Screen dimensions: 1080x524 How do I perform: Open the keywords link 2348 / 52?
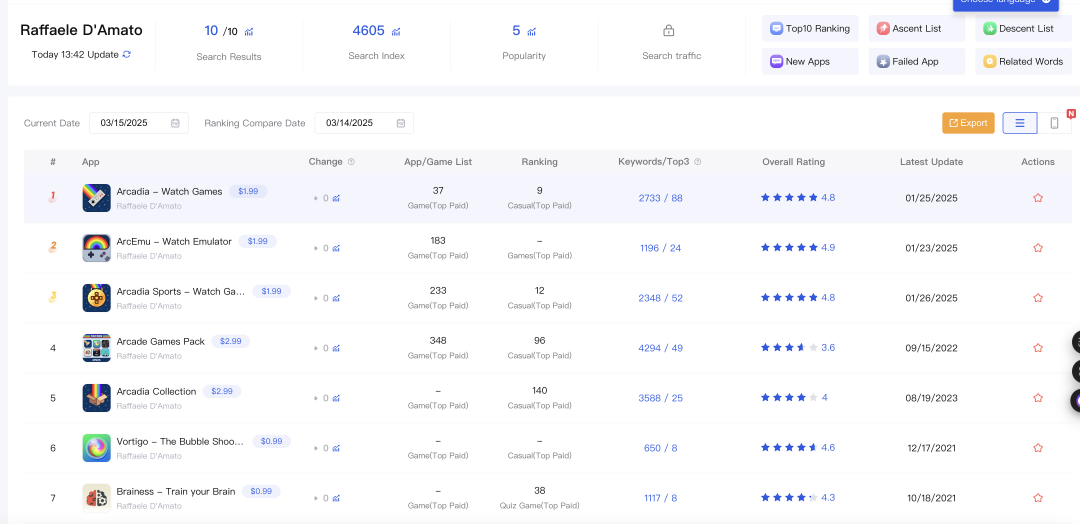661,298
